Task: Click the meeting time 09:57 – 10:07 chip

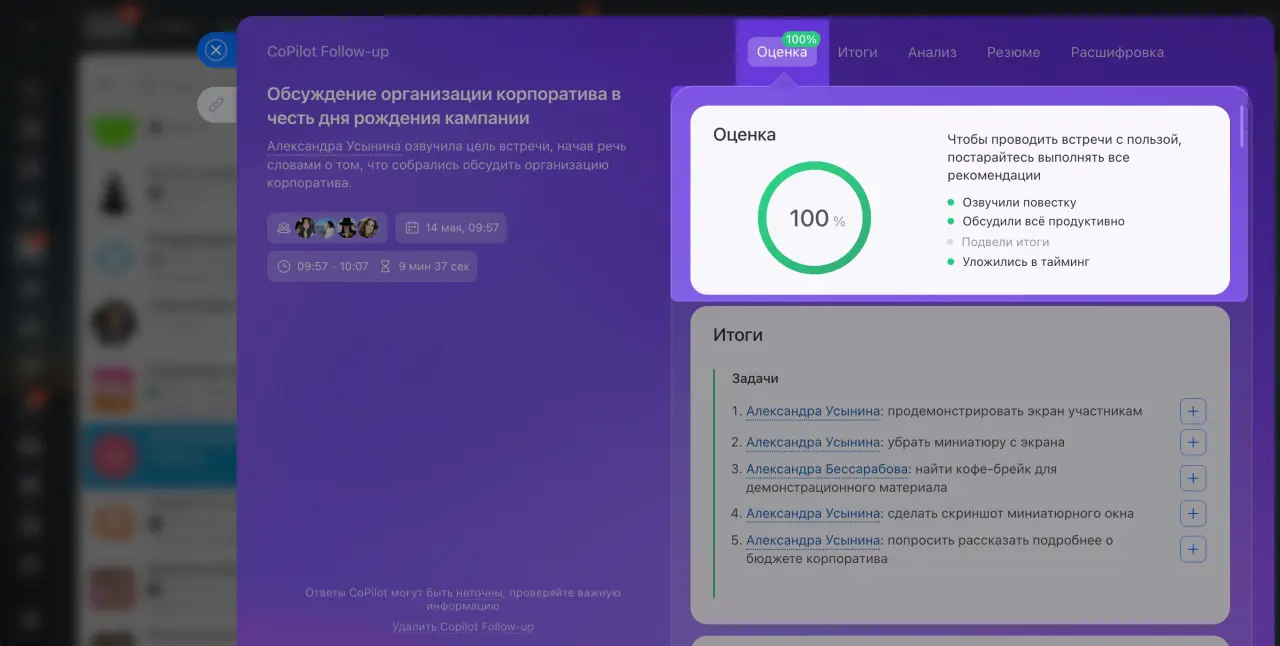Action: point(322,267)
